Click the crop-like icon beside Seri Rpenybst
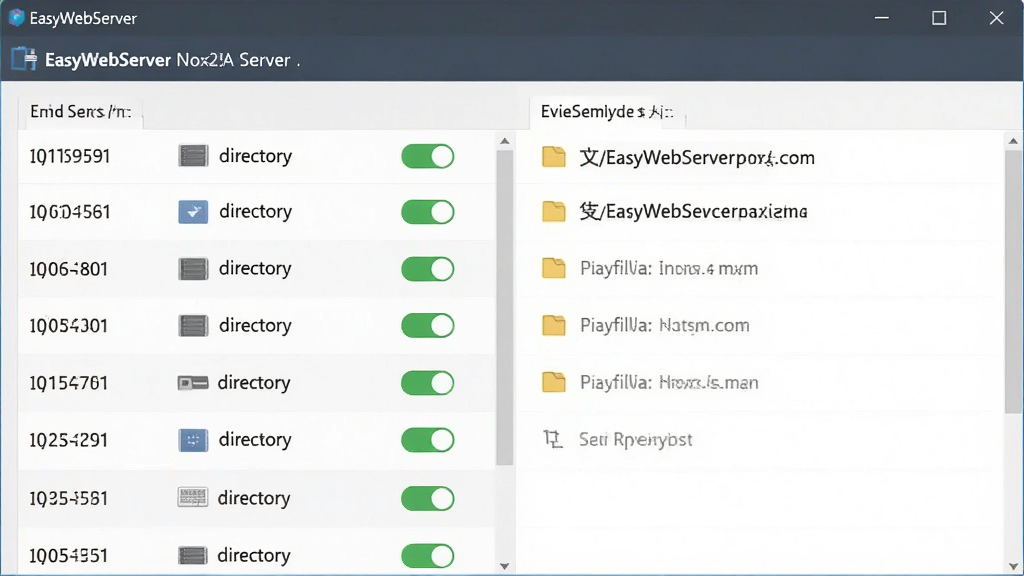This screenshot has height=576, width=1024. 553,439
